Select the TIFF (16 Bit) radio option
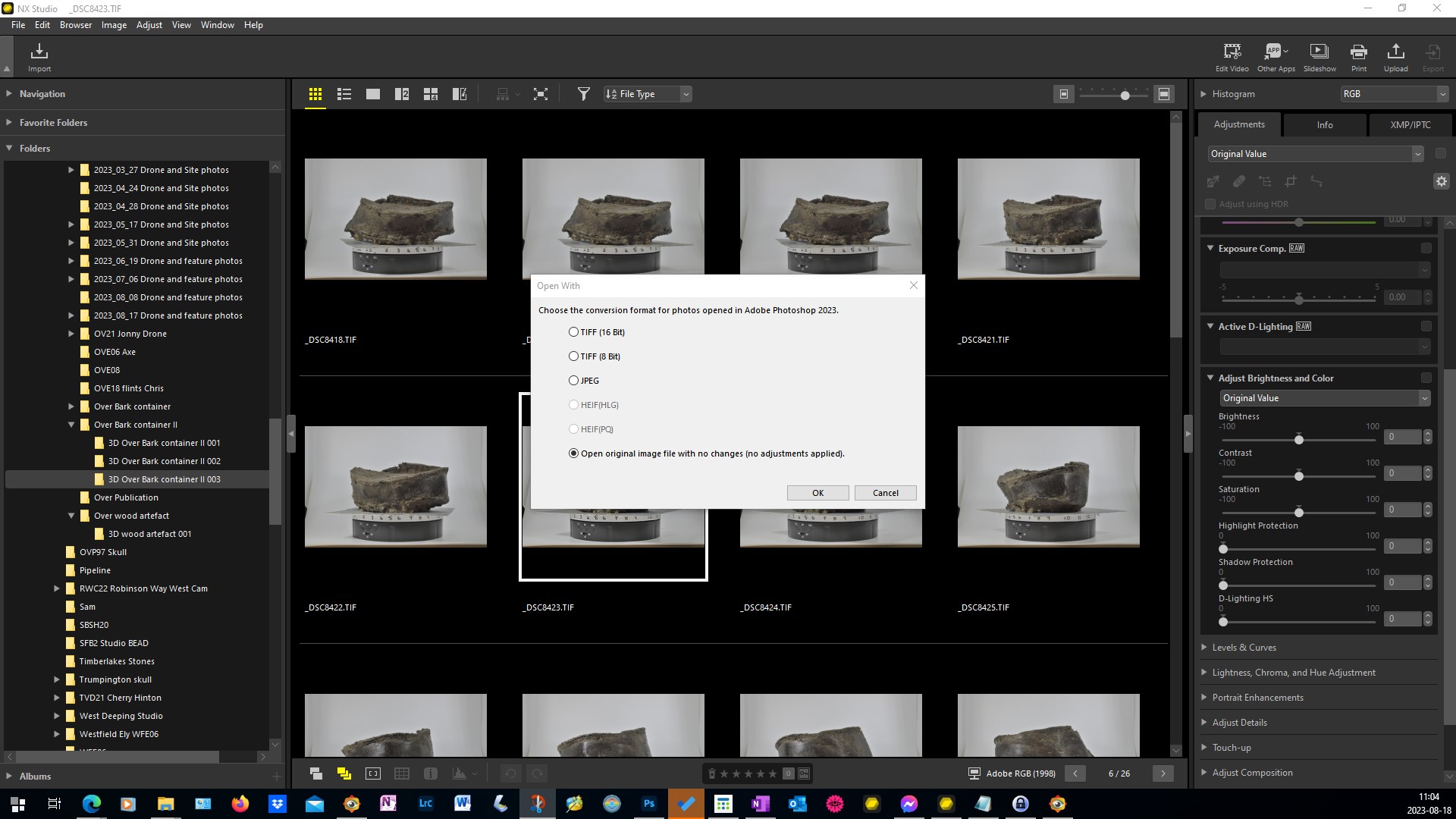Screen dimensions: 1456x819 click(573, 332)
